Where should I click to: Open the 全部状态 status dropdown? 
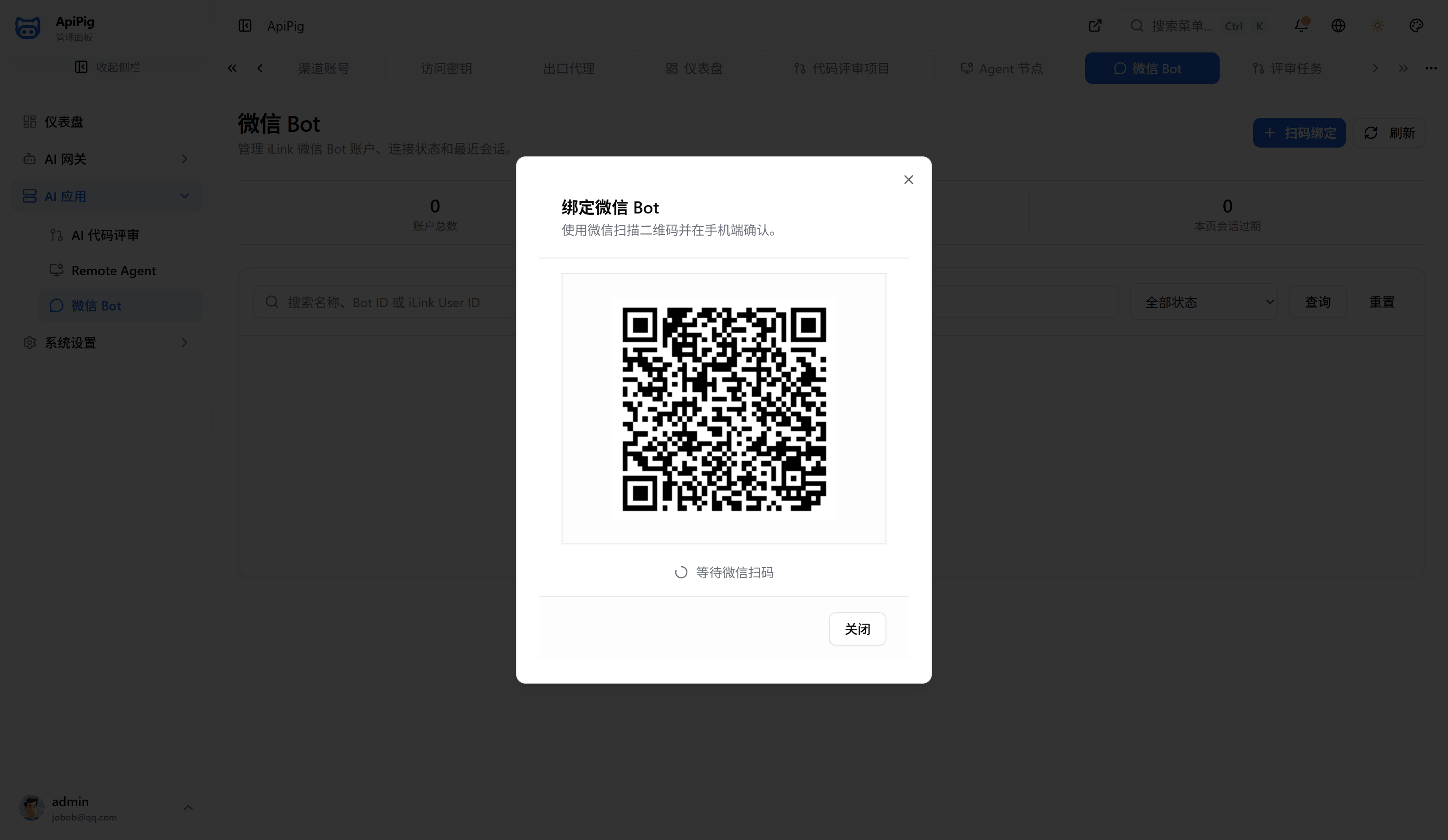1203,302
